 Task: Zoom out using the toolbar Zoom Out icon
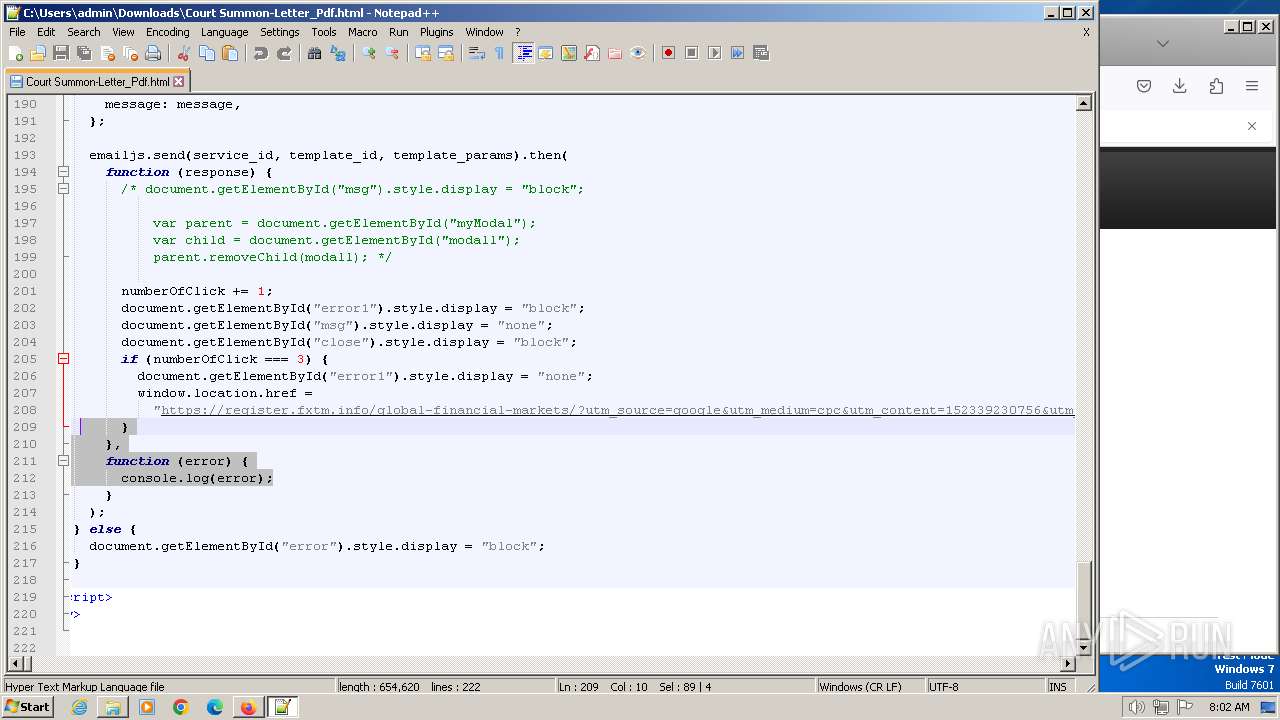pos(391,53)
